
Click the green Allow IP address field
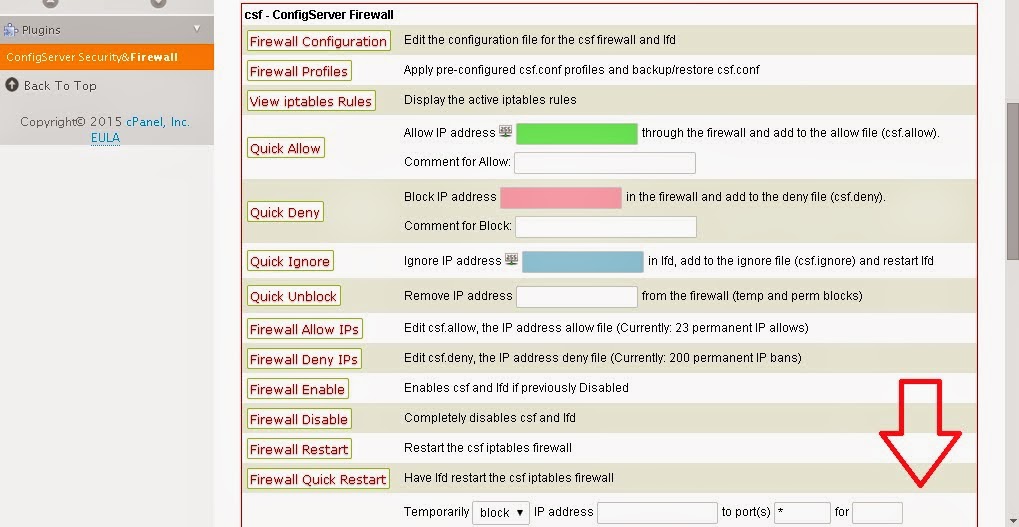(576, 134)
